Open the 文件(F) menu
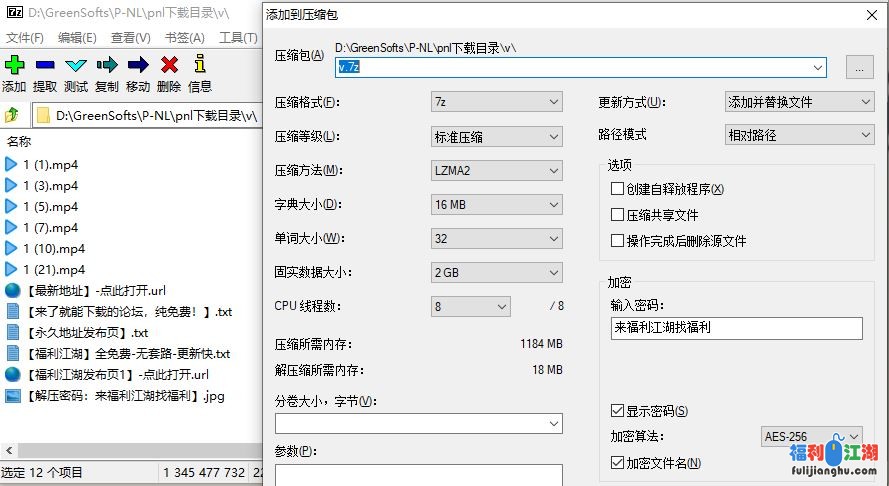Screen dimensions: 889x486 25,38
